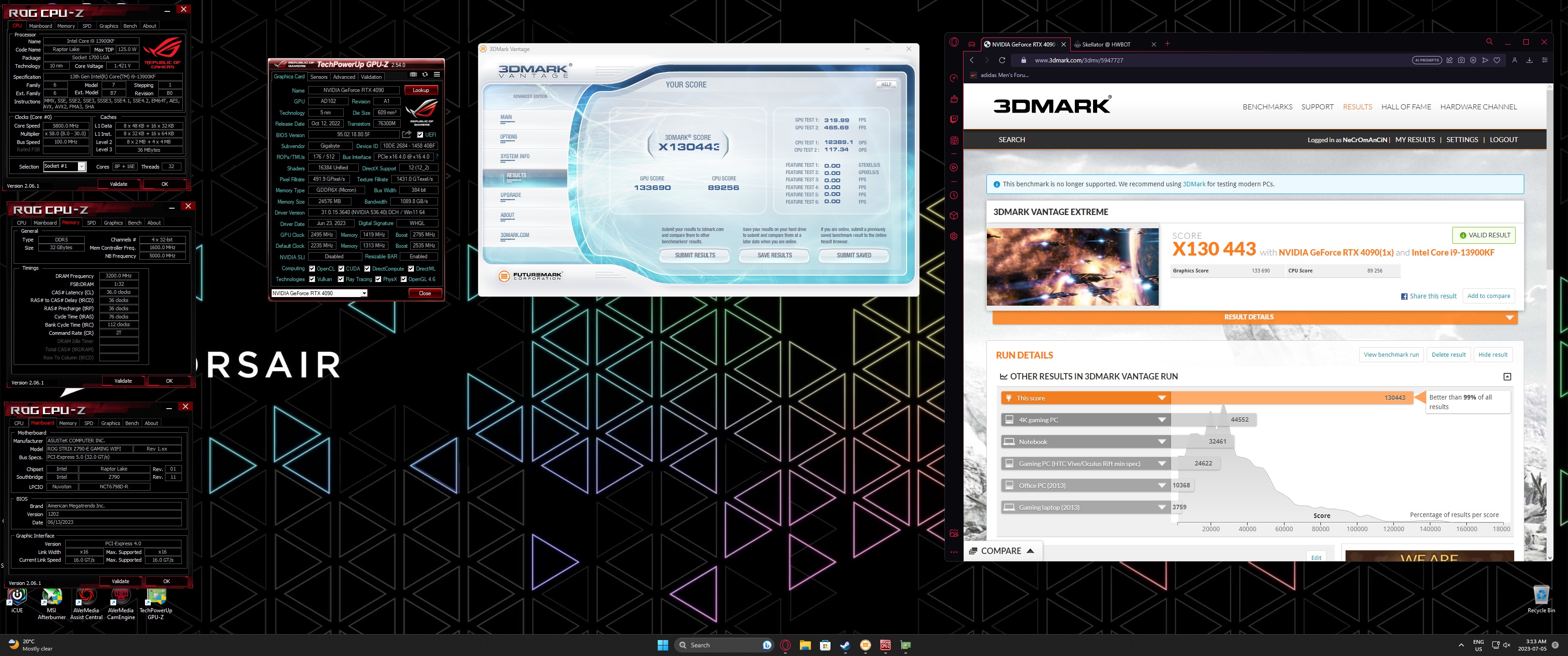Click the Opera profile account icon
Viewport: 1568px width, 656px height.
1514,60
